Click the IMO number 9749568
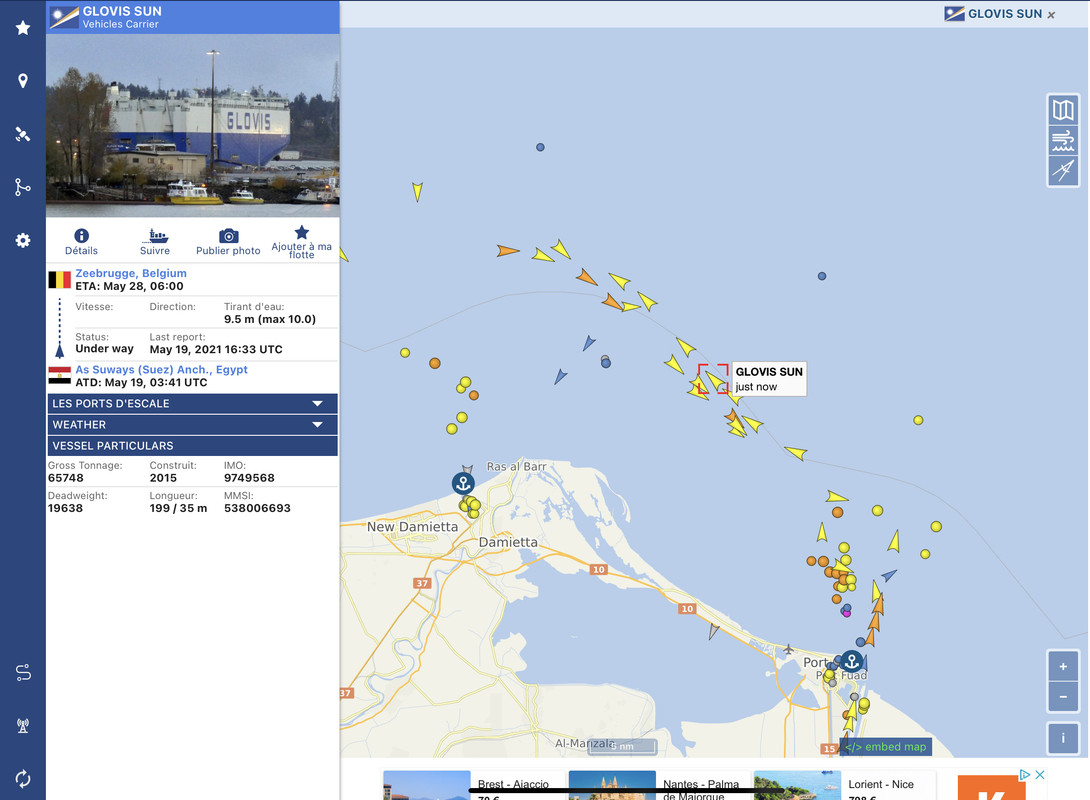 click(x=249, y=478)
